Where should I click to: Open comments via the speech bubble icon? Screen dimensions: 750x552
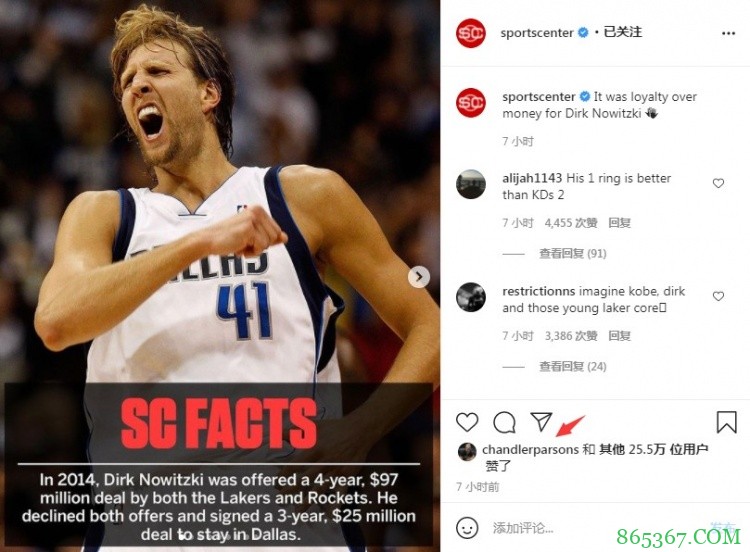(504, 422)
